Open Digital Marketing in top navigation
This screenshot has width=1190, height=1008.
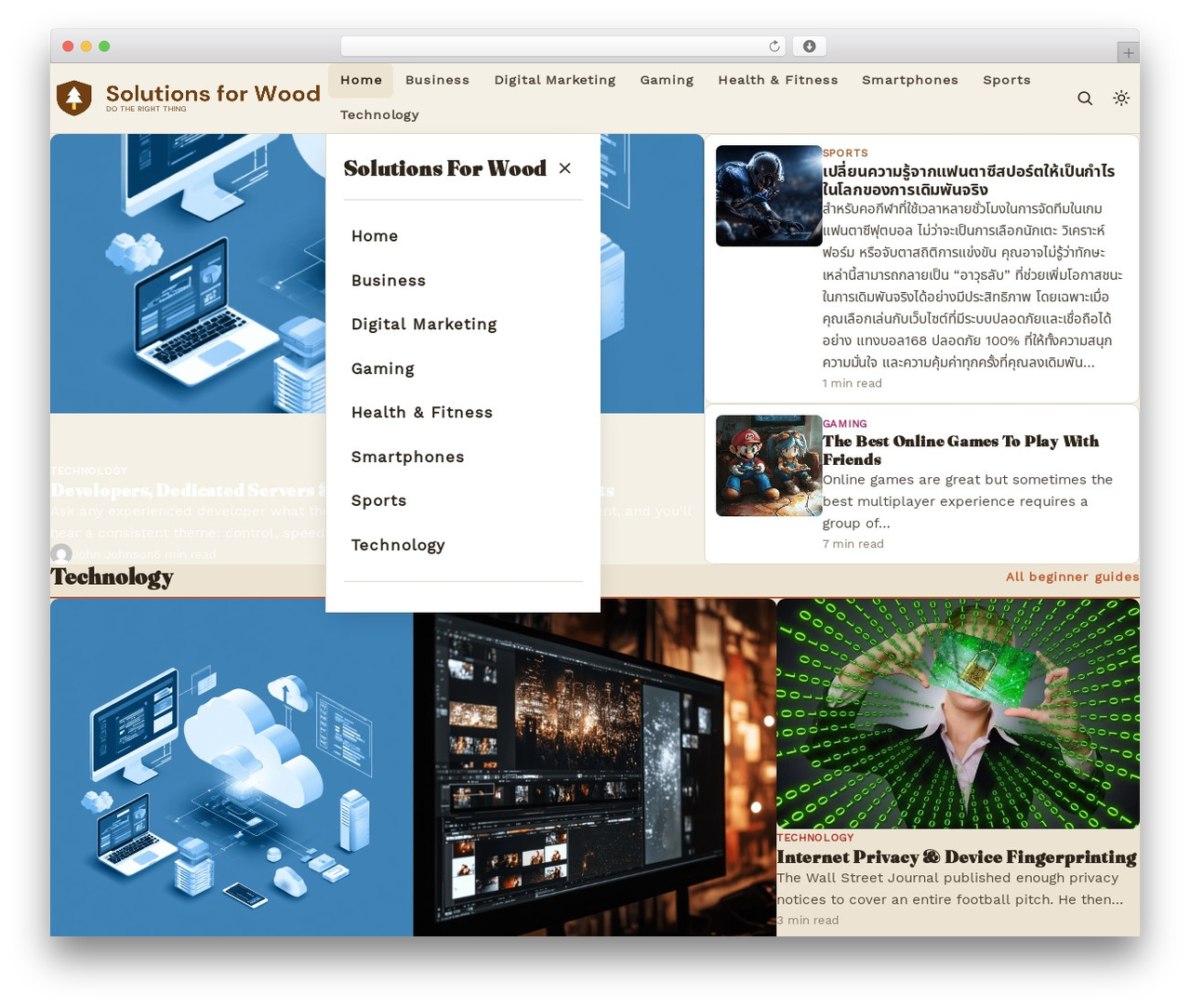[555, 80]
